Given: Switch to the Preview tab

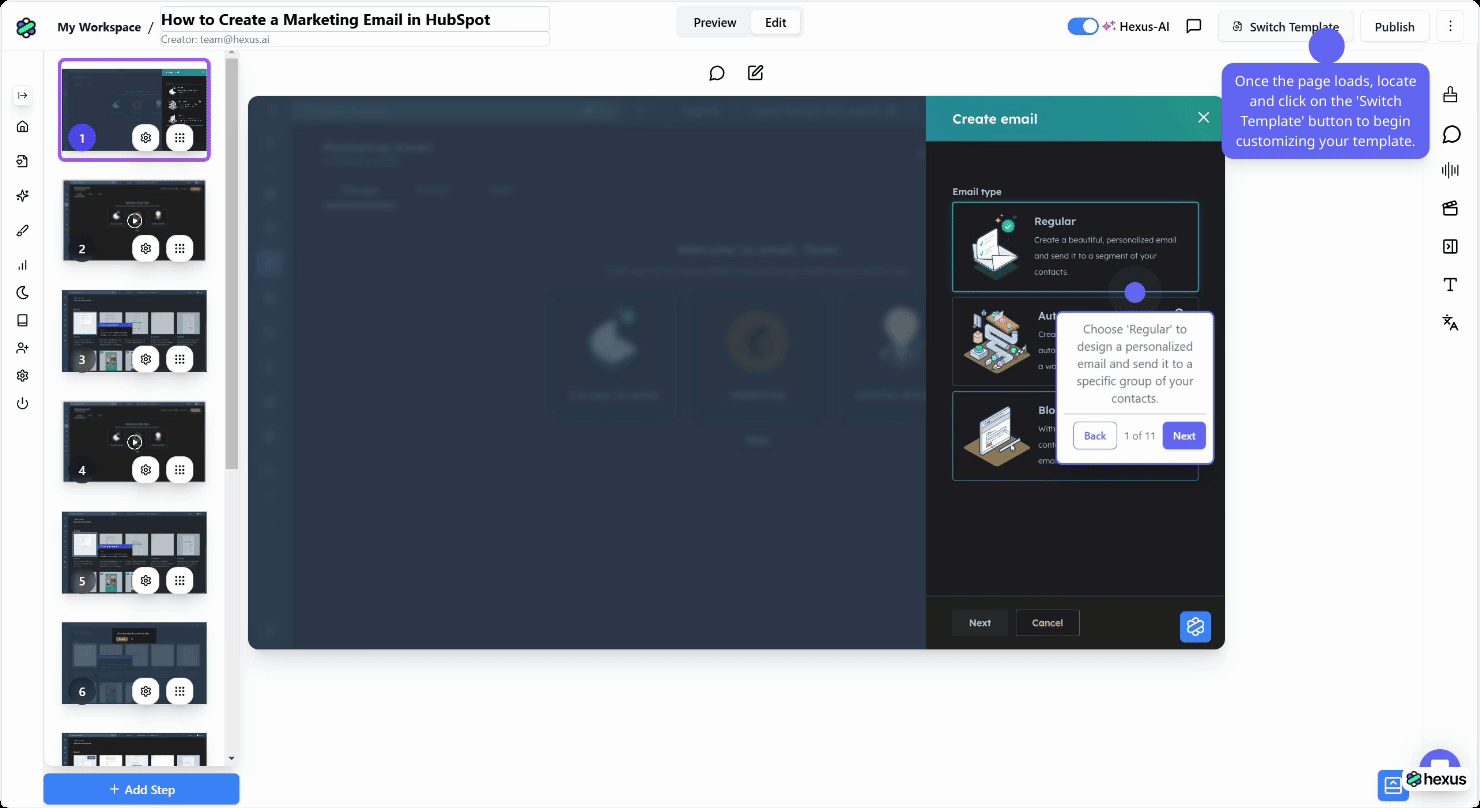Looking at the screenshot, I should (x=715, y=23).
